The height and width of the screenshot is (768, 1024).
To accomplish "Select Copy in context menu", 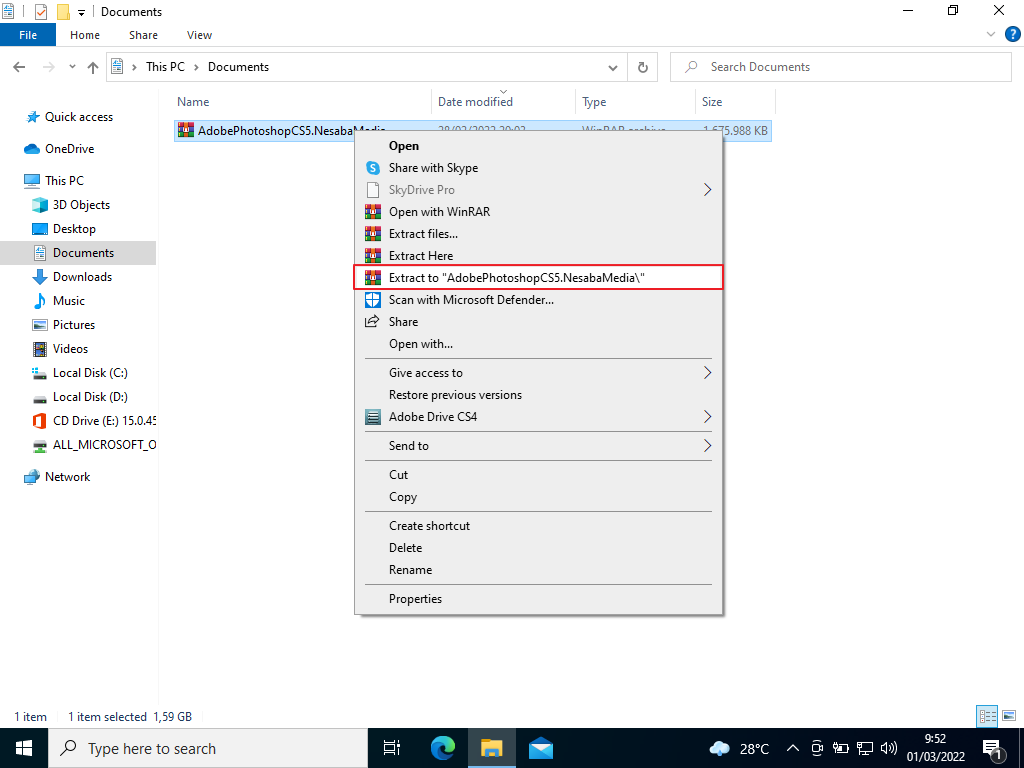I will click(x=538, y=497).
